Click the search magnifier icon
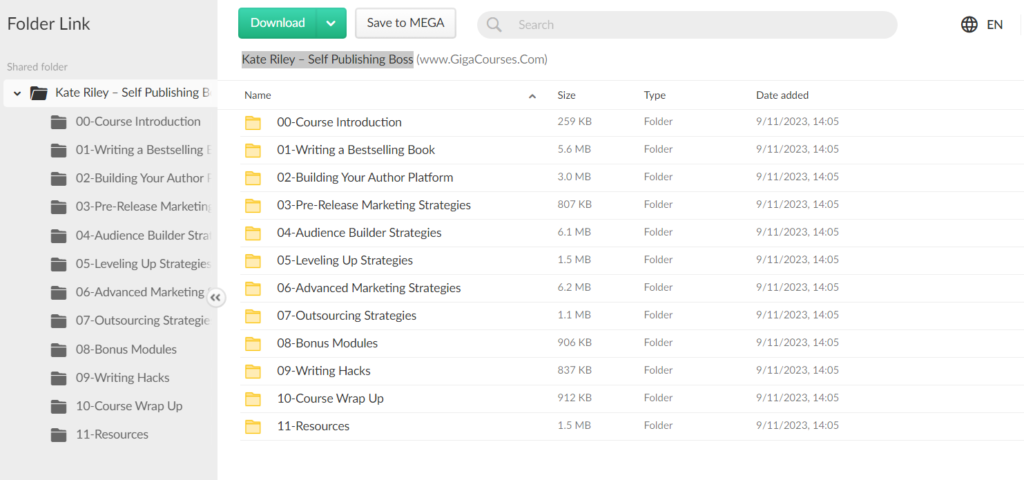The height and width of the screenshot is (480, 1024). [494, 25]
